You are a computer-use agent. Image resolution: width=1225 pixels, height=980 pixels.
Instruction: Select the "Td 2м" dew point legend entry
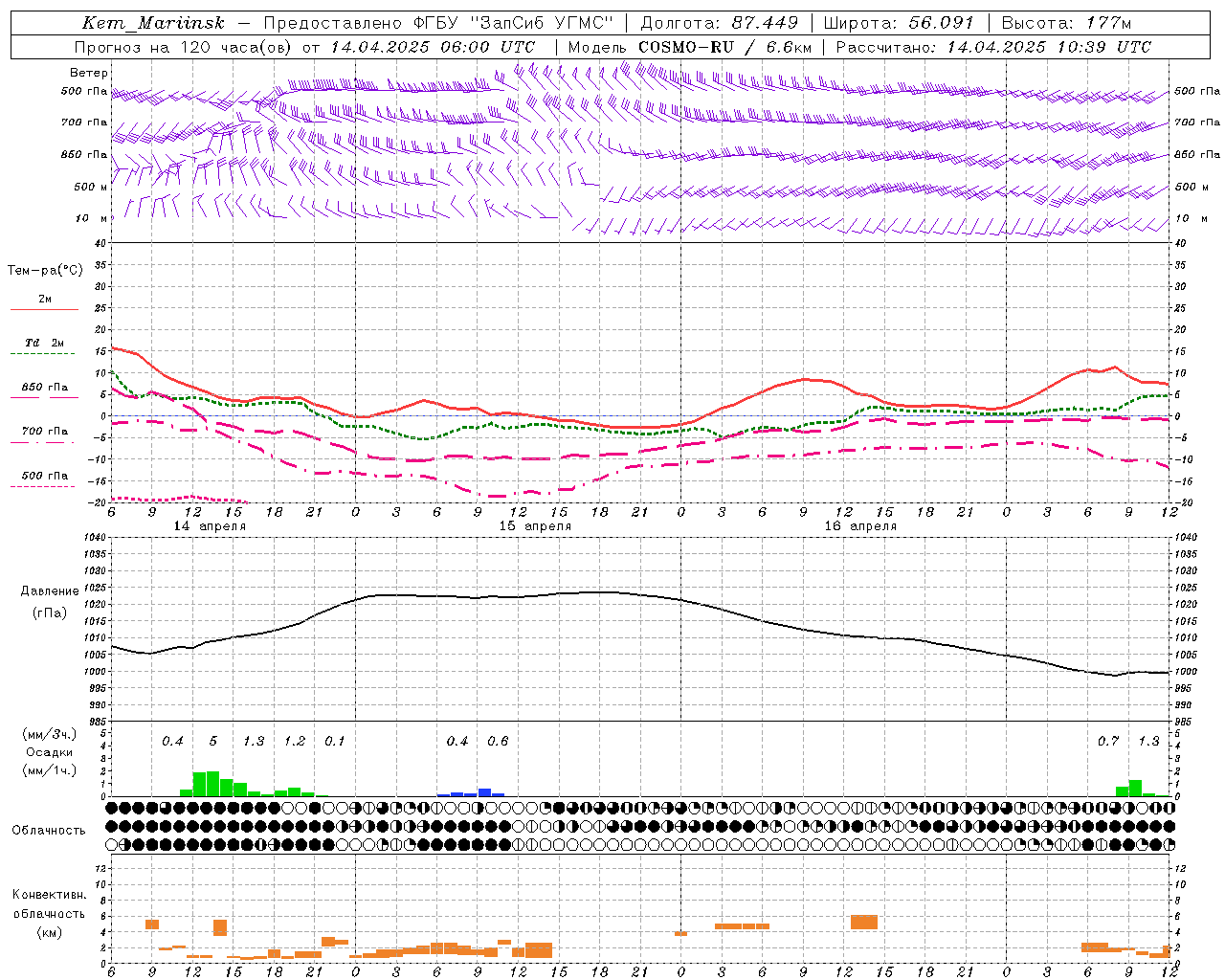45,343
